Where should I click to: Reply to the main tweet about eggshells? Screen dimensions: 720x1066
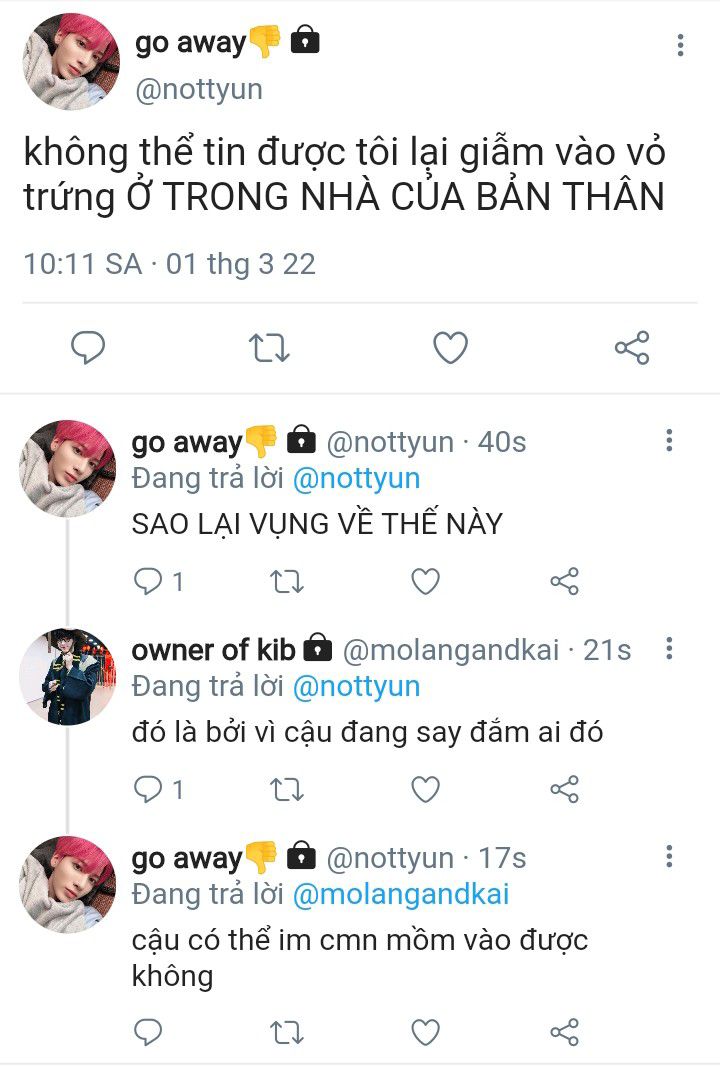(88, 348)
